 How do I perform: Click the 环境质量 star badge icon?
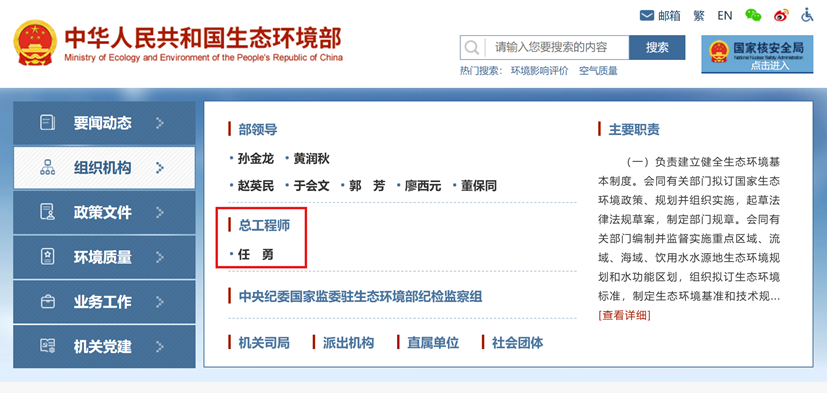point(47,257)
